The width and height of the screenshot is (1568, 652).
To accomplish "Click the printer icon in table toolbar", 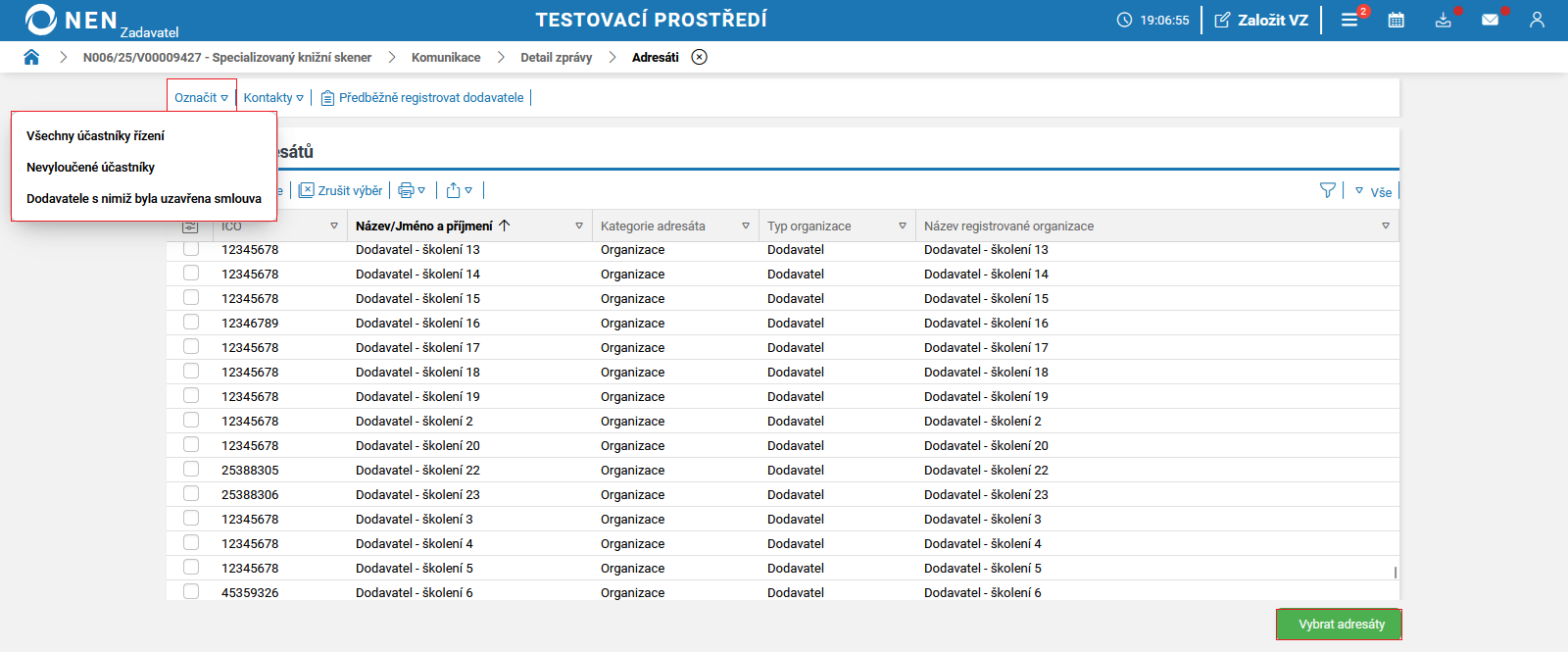I will [407, 190].
